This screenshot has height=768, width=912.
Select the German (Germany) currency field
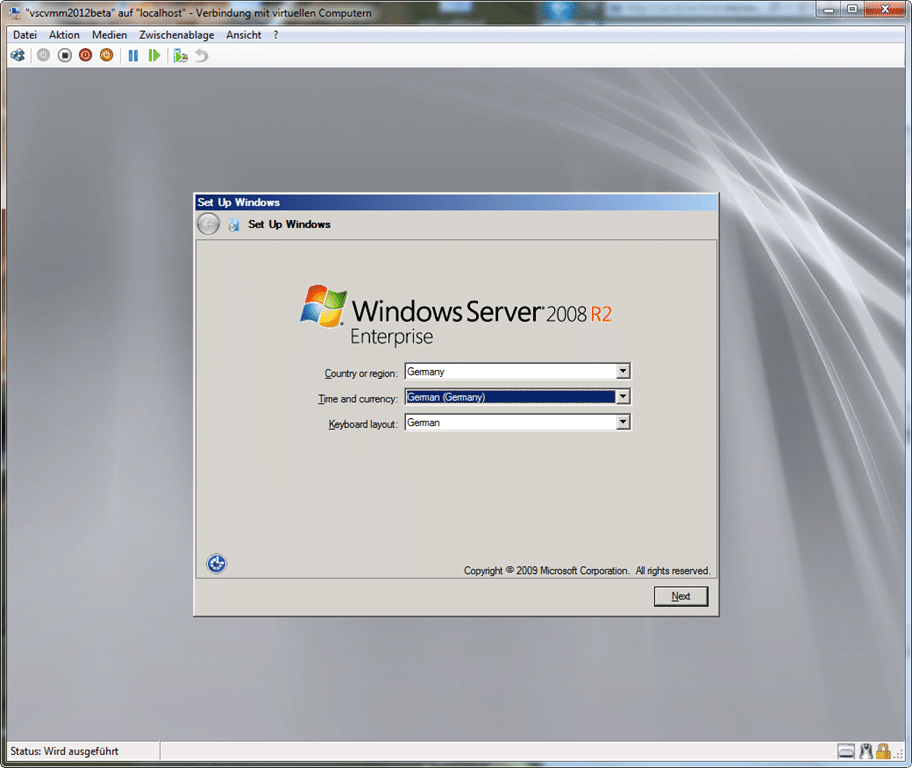point(518,397)
